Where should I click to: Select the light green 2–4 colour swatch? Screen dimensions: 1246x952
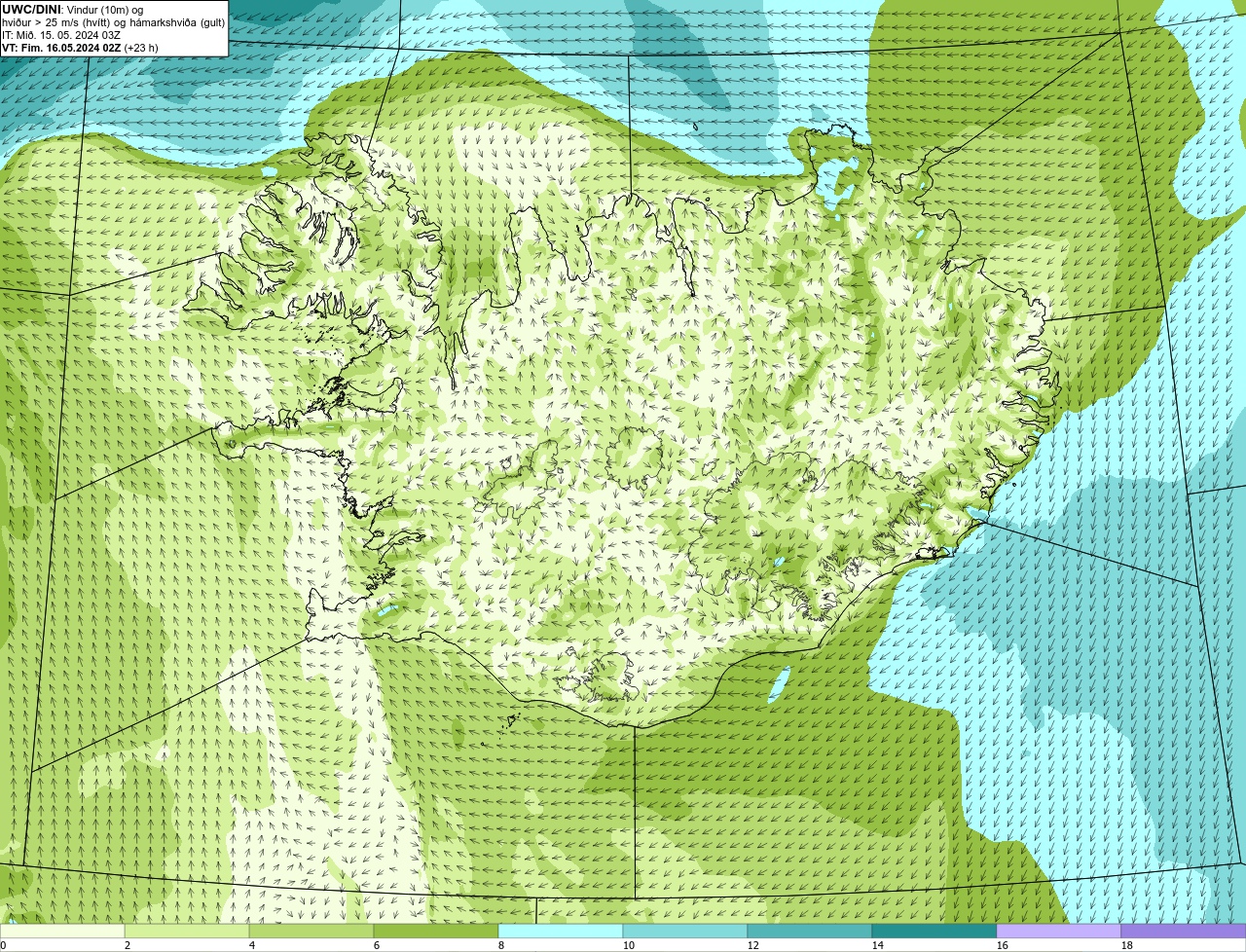(x=187, y=932)
